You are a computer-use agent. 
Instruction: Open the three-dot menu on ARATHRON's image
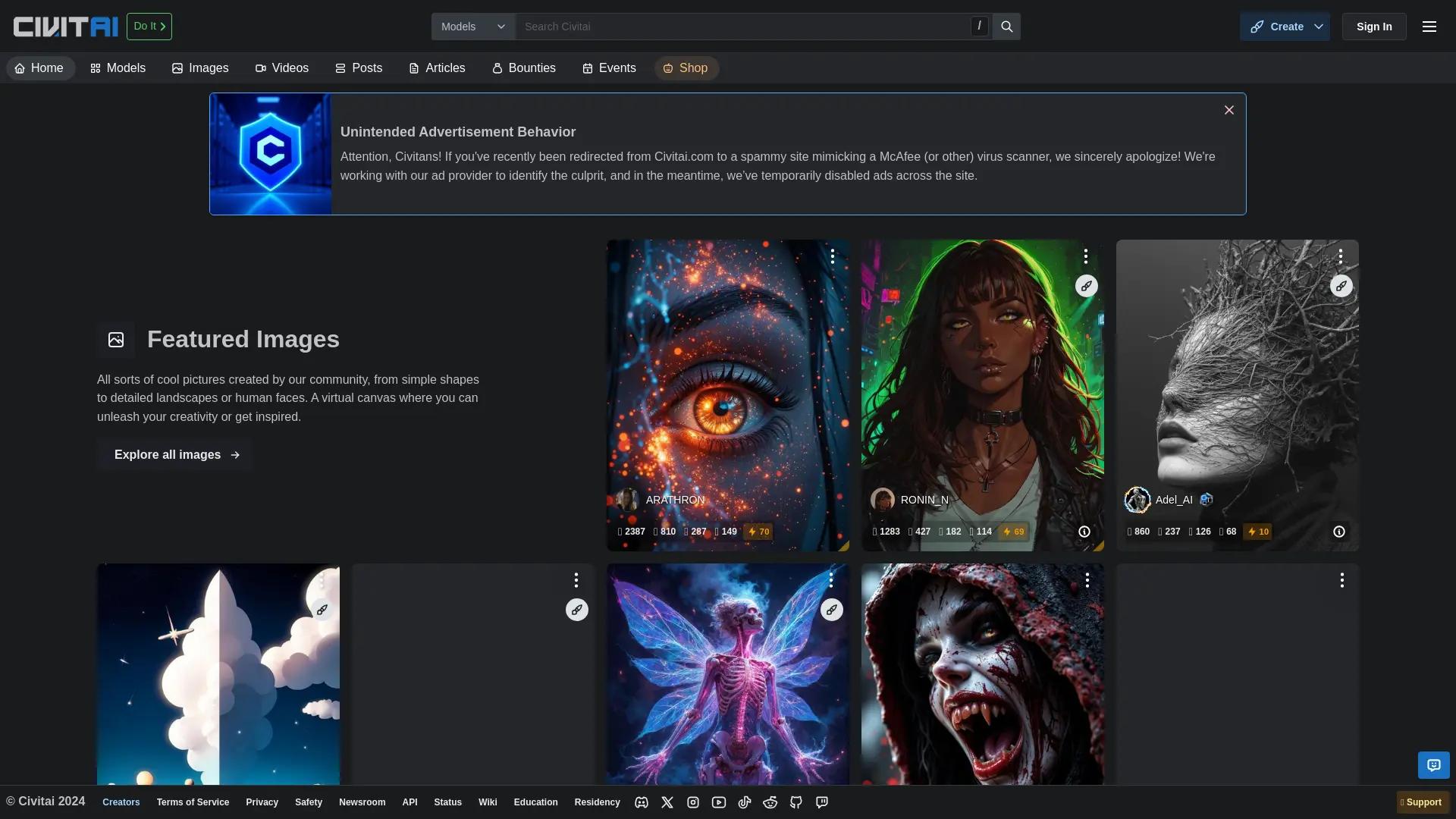tap(832, 256)
